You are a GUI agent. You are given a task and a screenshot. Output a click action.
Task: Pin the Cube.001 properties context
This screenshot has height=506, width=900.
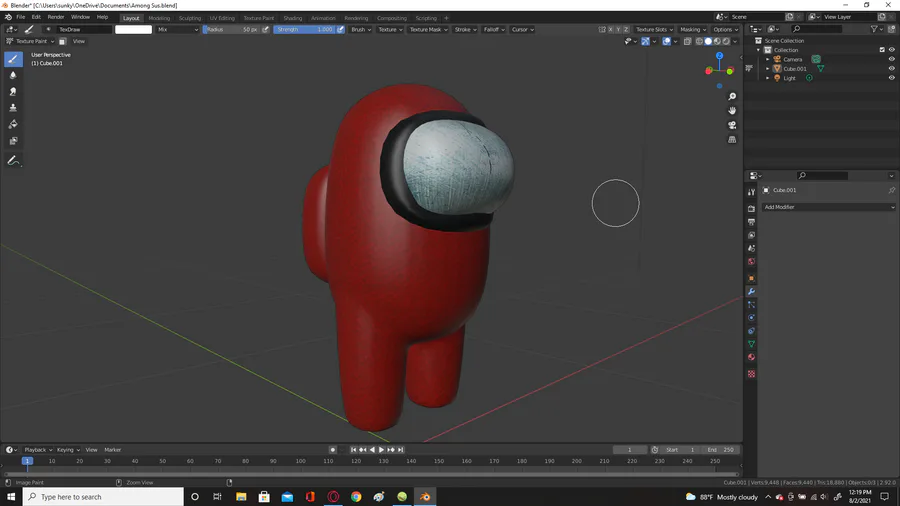tap(891, 190)
